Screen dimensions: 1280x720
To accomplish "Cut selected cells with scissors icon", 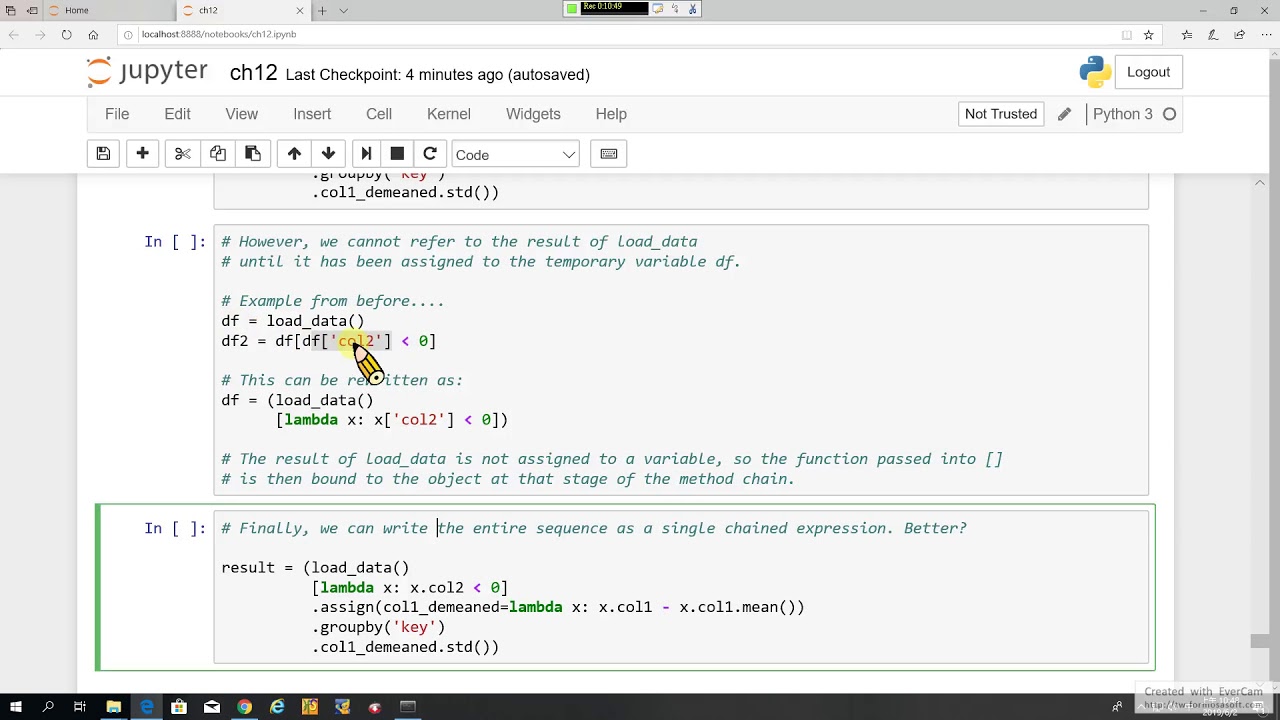I will pyautogui.click(x=182, y=154).
